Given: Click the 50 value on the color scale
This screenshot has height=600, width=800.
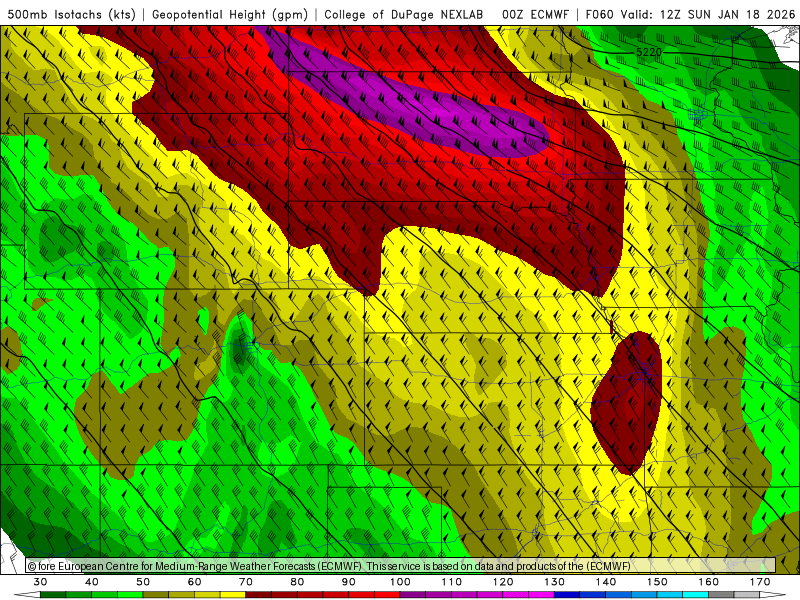Looking at the screenshot, I should point(143,582).
